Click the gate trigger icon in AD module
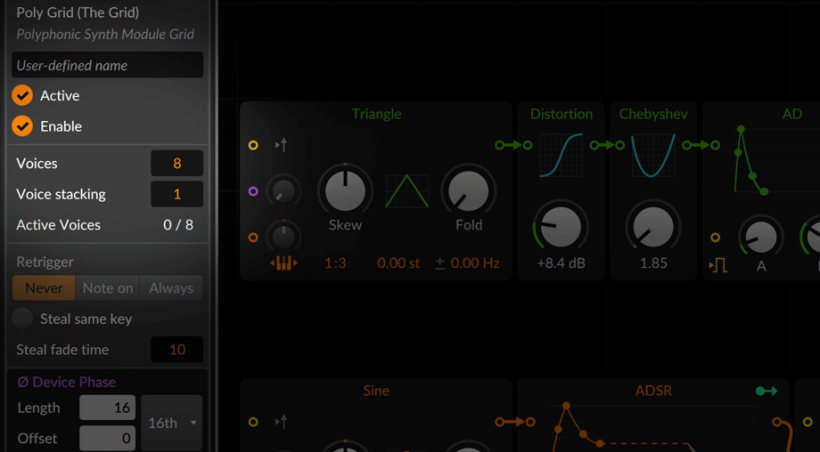The width and height of the screenshot is (820, 452). [718, 266]
